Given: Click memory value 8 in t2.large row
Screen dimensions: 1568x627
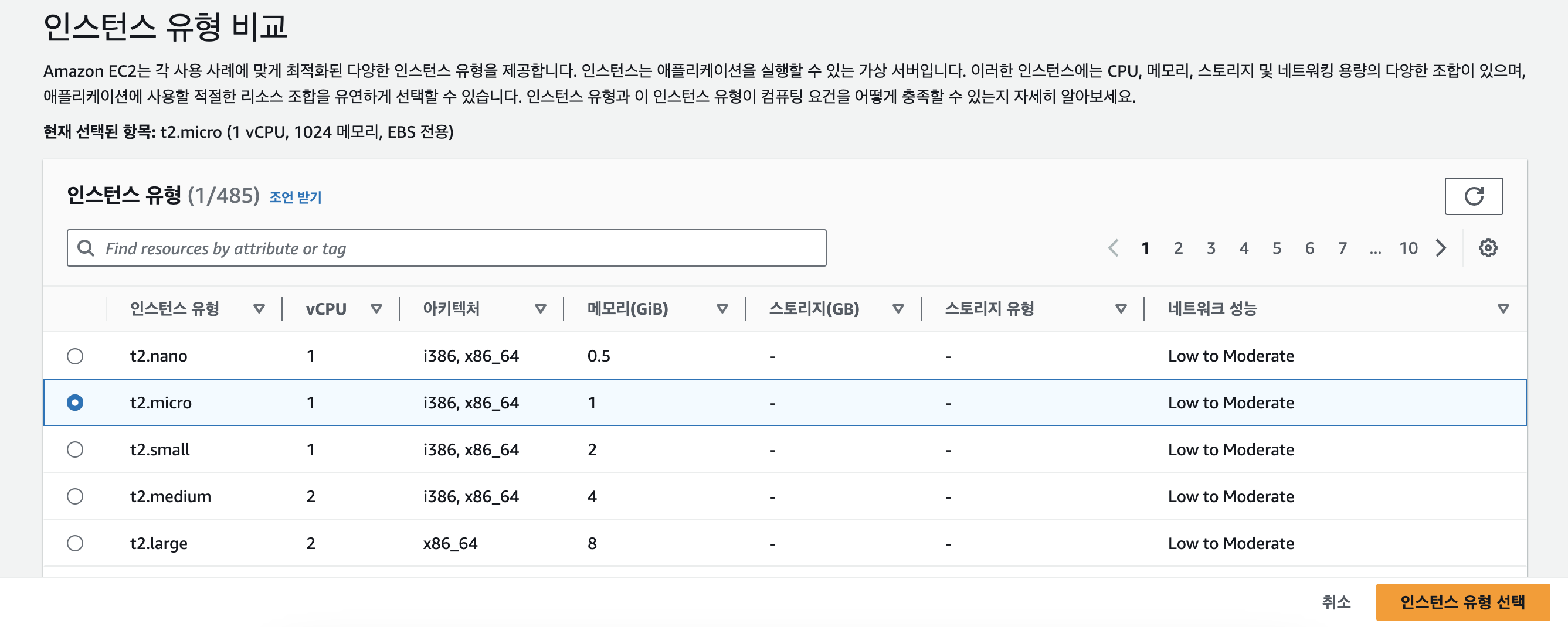Looking at the screenshot, I should tap(592, 543).
